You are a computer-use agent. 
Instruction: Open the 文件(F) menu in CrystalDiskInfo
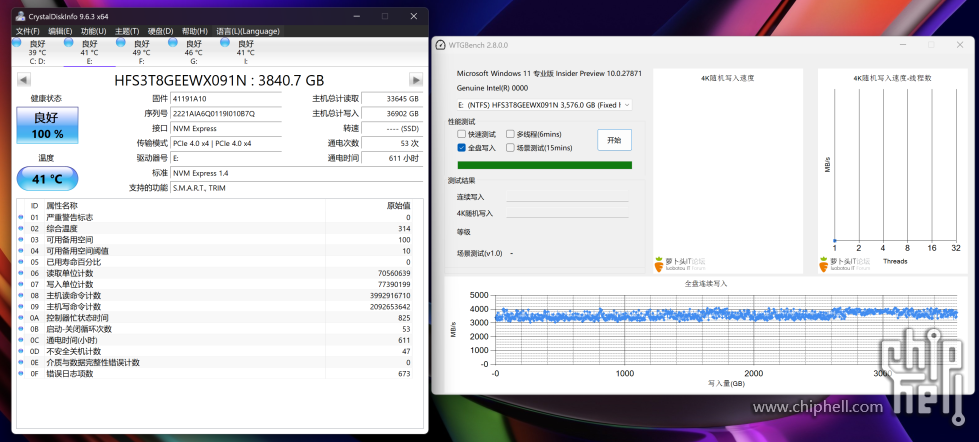point(28,31)
